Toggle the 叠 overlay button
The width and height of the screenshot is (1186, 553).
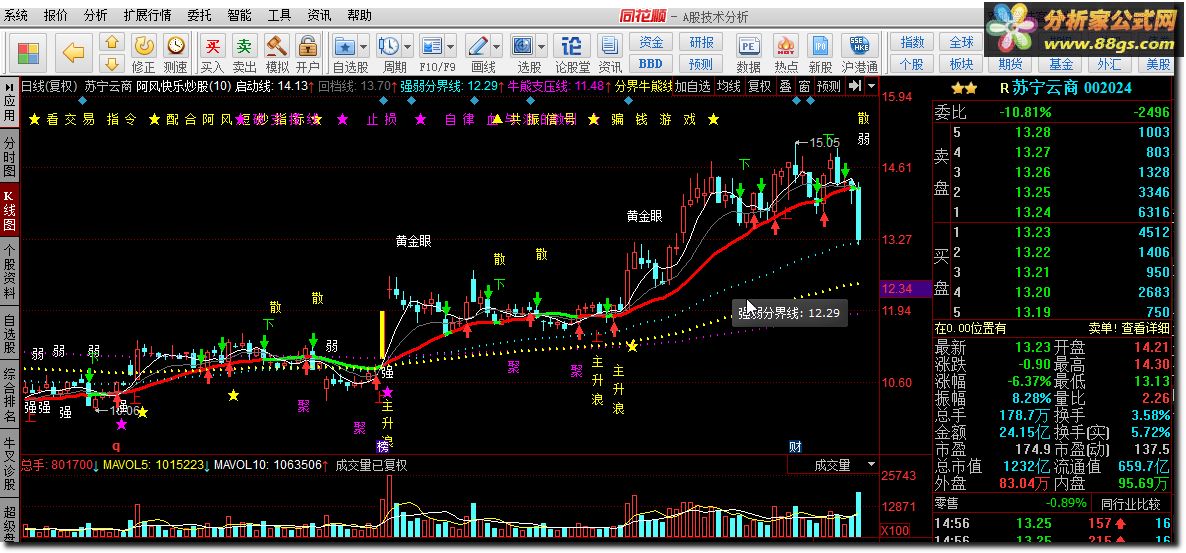coord(785,86)
